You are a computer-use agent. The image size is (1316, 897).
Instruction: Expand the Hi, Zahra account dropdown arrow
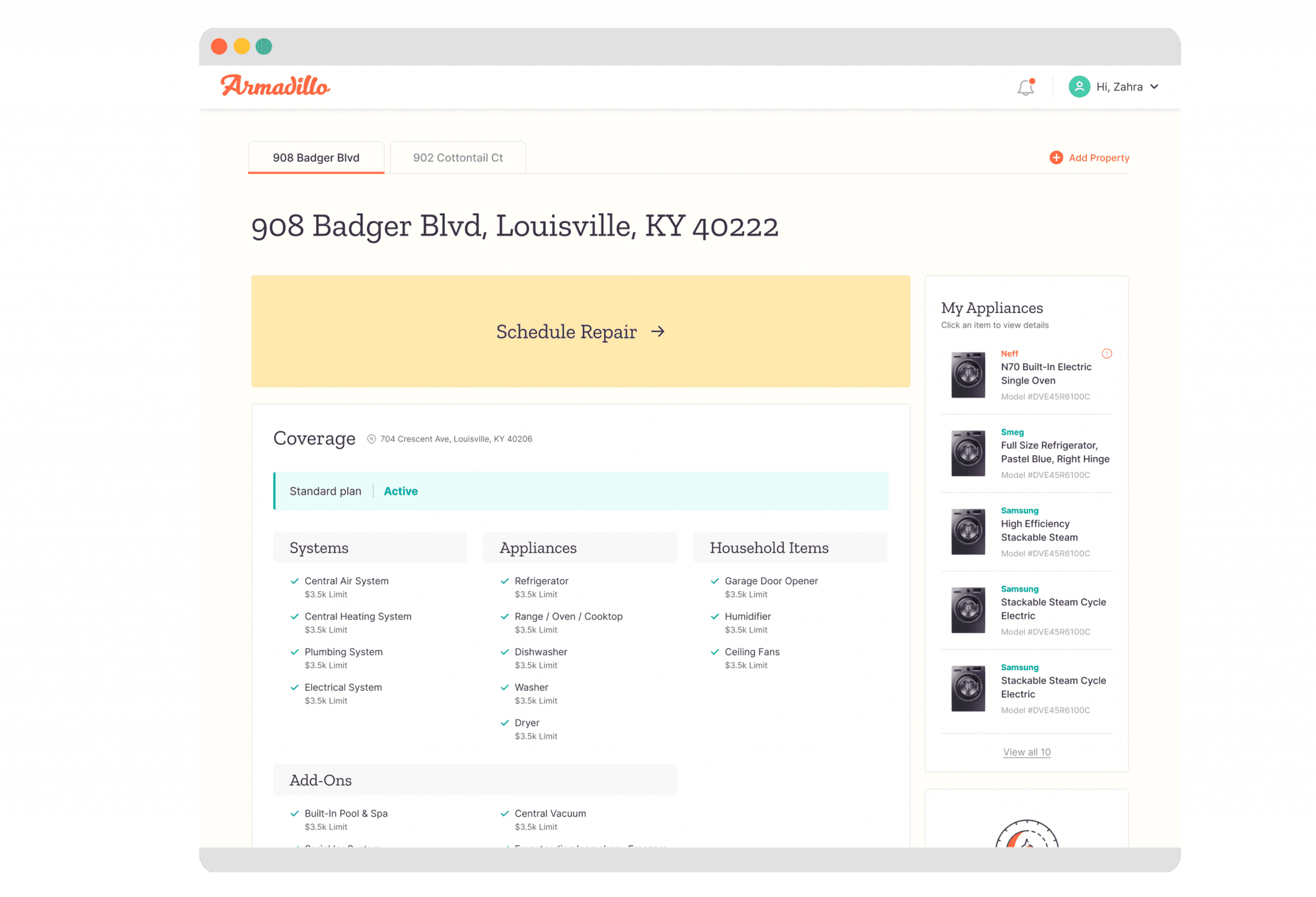(1154, 87)
